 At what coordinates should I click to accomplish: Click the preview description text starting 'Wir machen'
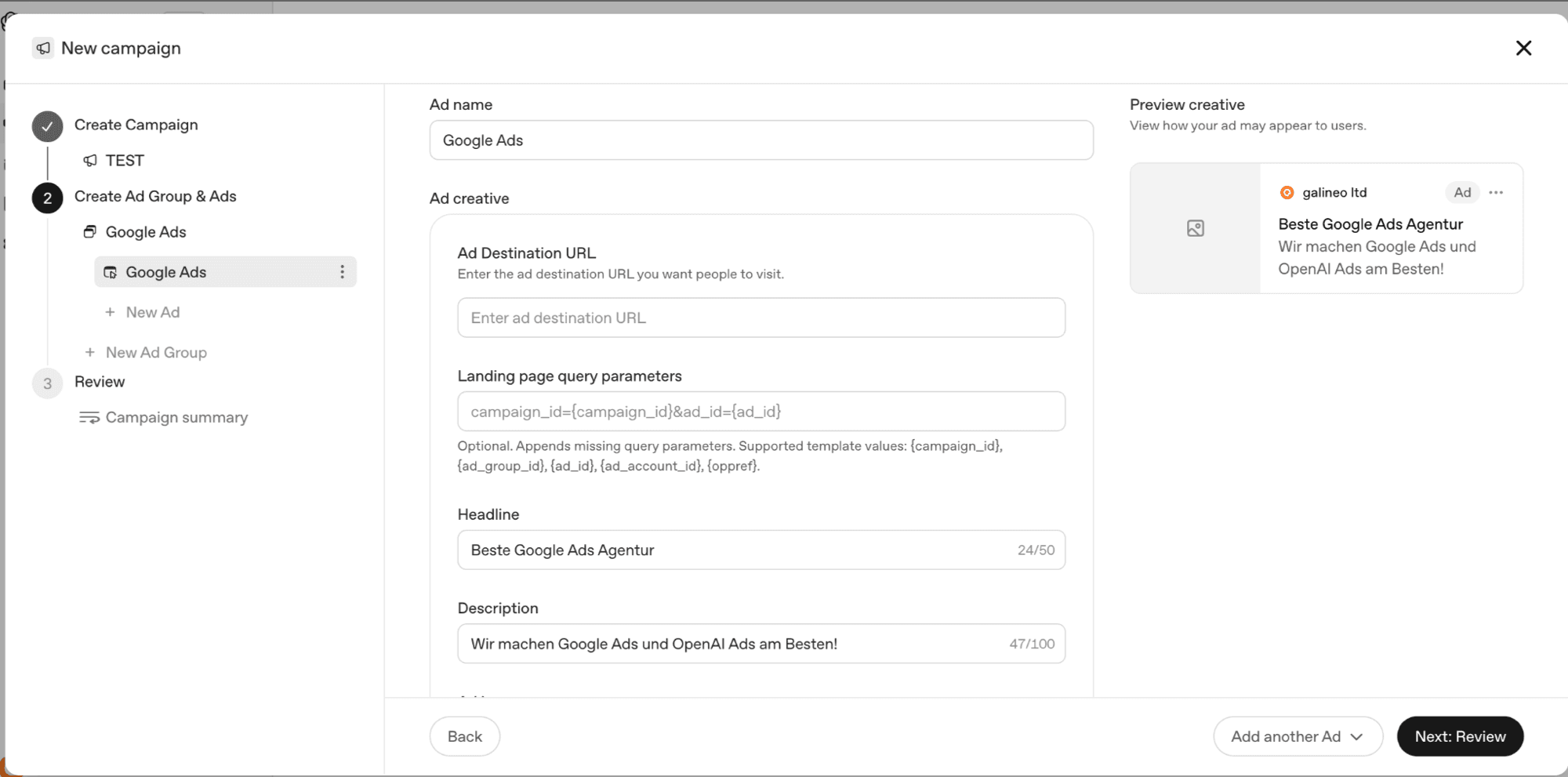[x=1377, y=258]
